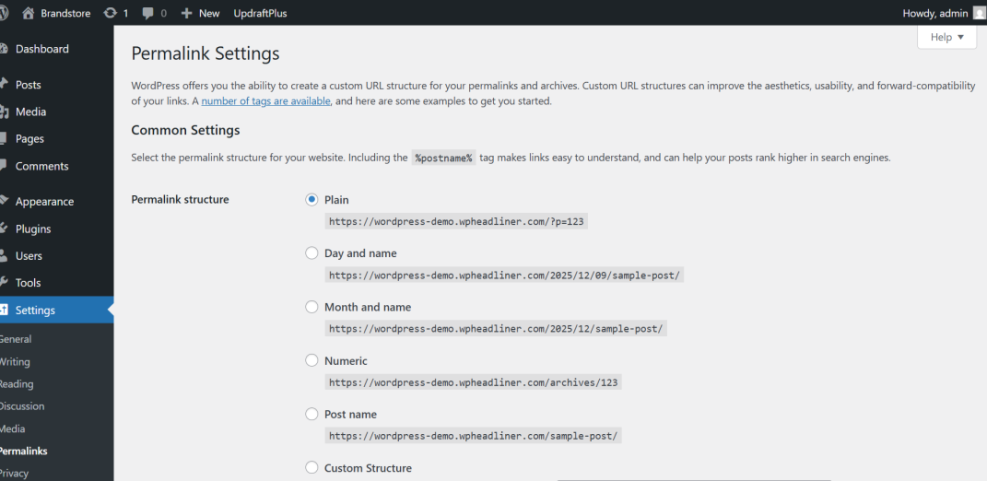Select the Post name radio button

[x=312, y=414]
